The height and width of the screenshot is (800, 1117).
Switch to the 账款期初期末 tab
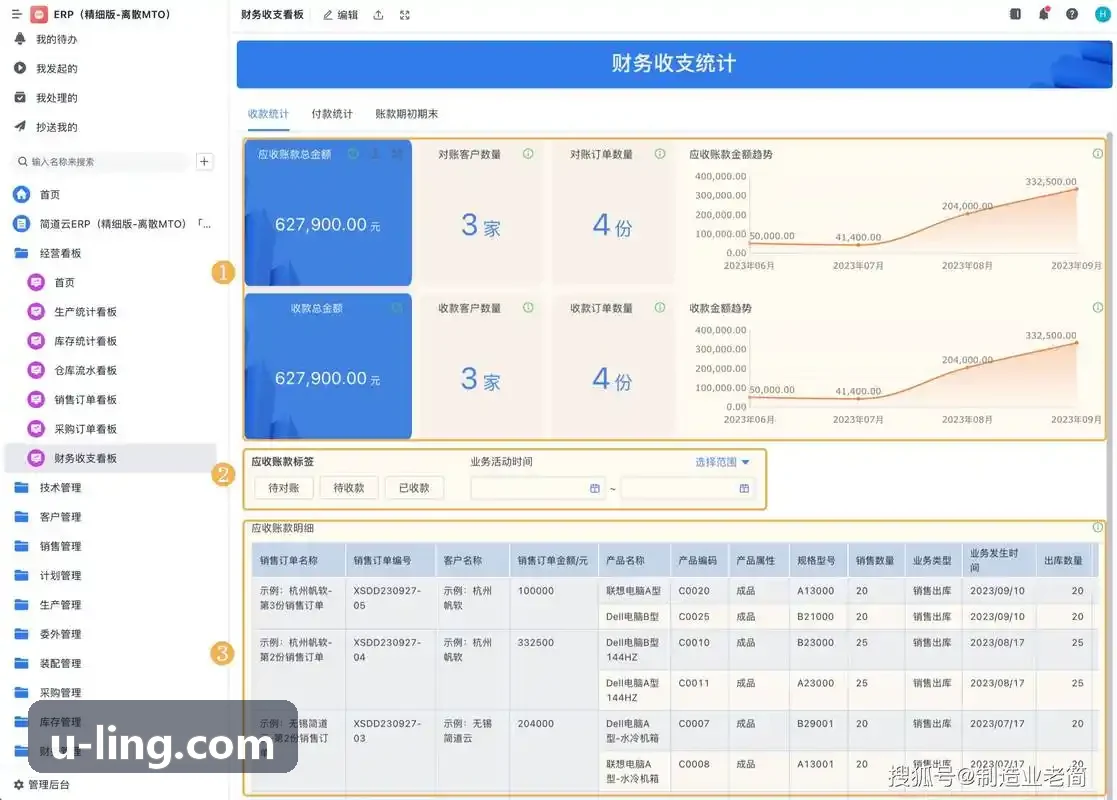tap(407, 114)
